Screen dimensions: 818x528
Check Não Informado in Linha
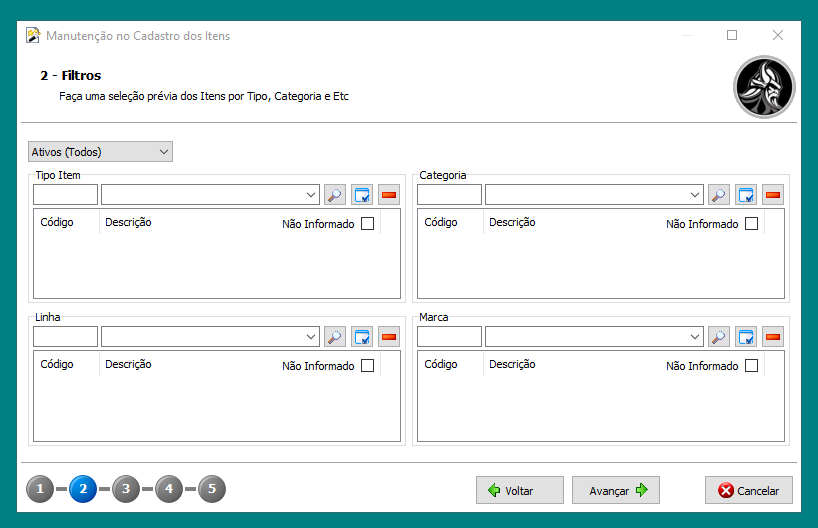368,365
